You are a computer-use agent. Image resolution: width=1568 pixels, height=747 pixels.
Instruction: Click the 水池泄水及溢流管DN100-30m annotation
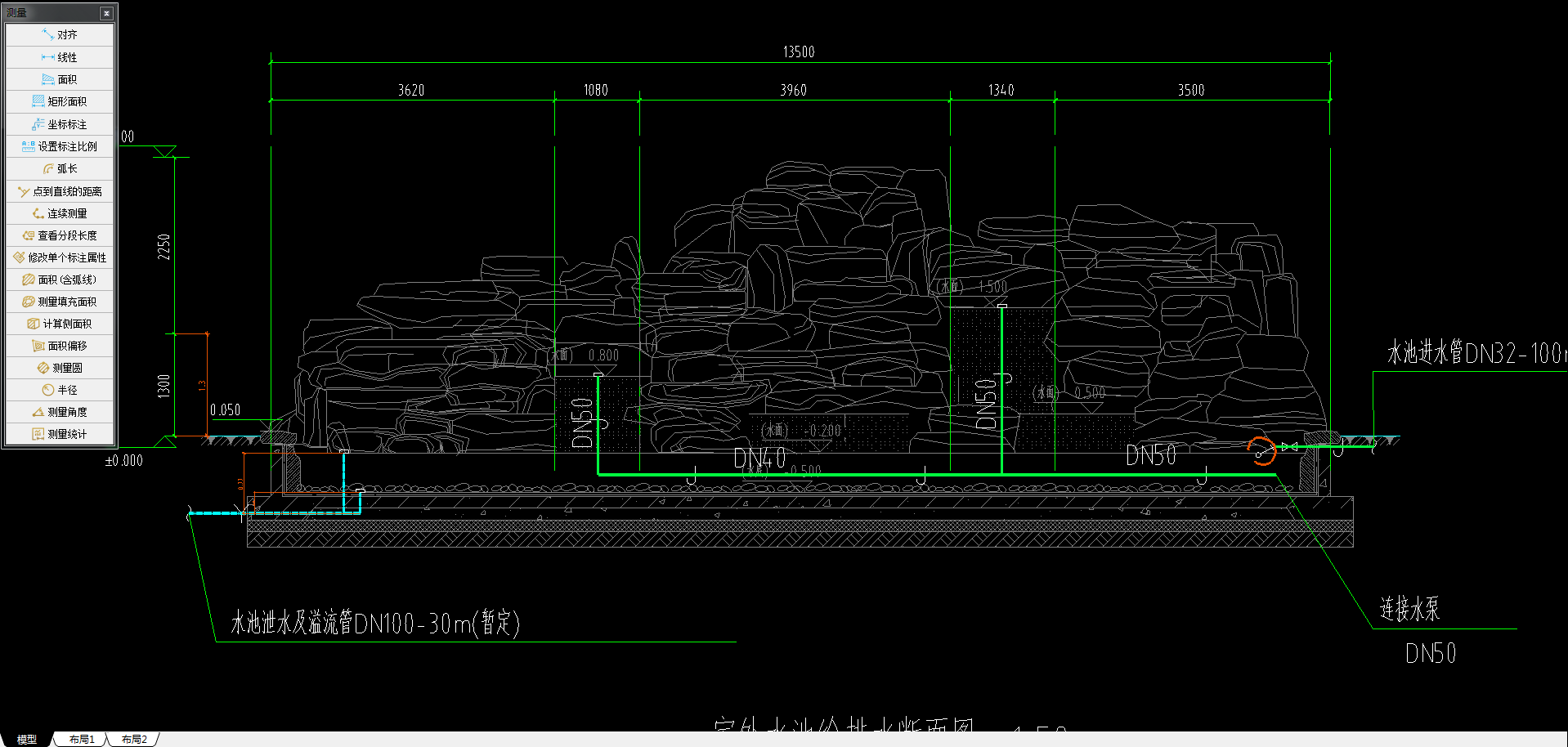375,624
